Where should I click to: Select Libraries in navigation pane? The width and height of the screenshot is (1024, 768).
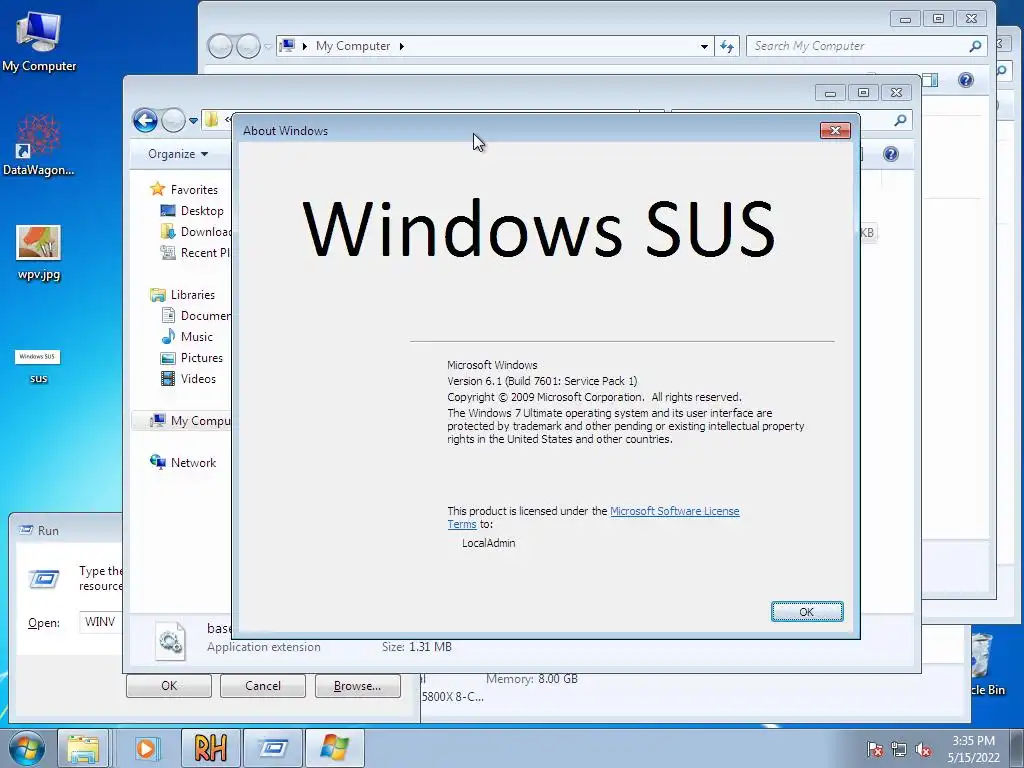tap(182, 295)
